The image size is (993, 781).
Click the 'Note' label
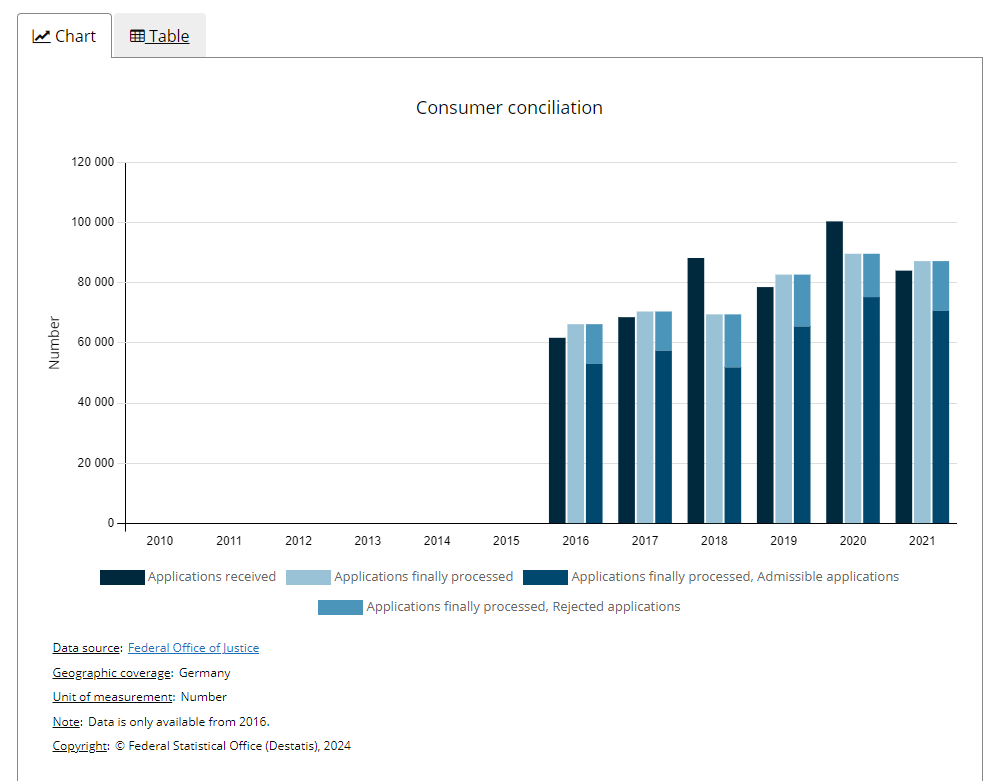pyautogui.click(x=67, y=721)
